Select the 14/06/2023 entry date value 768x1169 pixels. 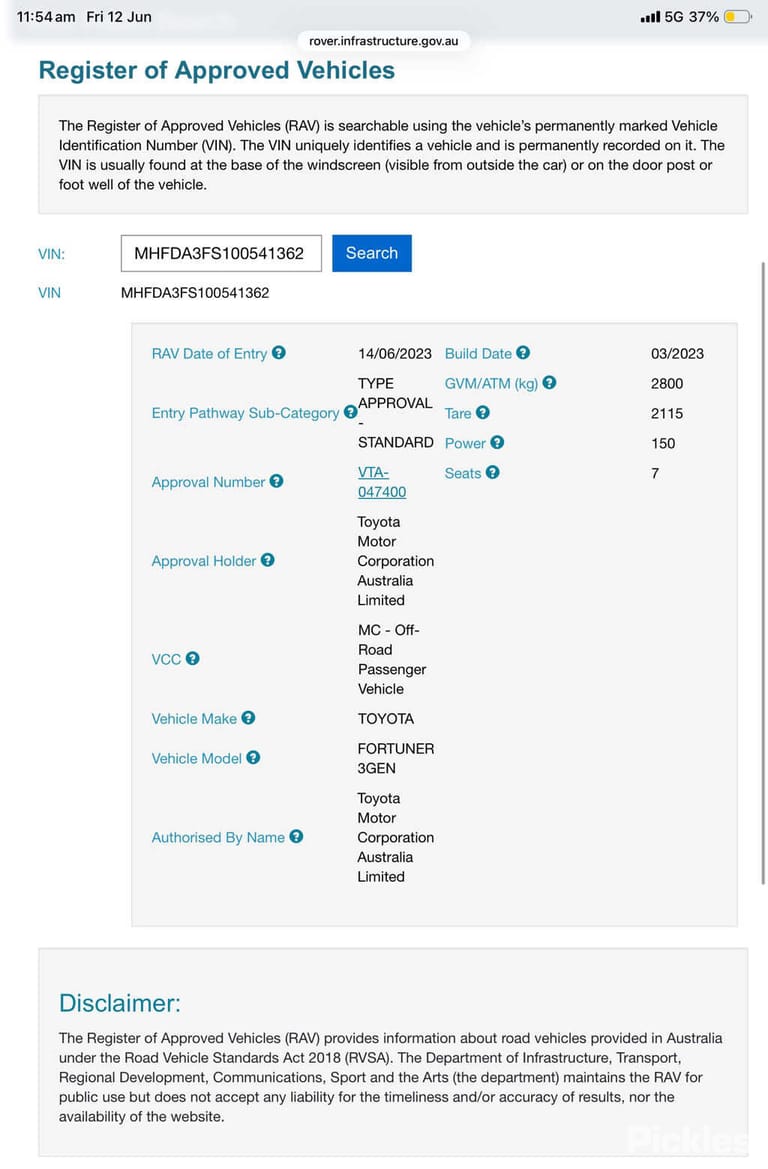(394, 353)
